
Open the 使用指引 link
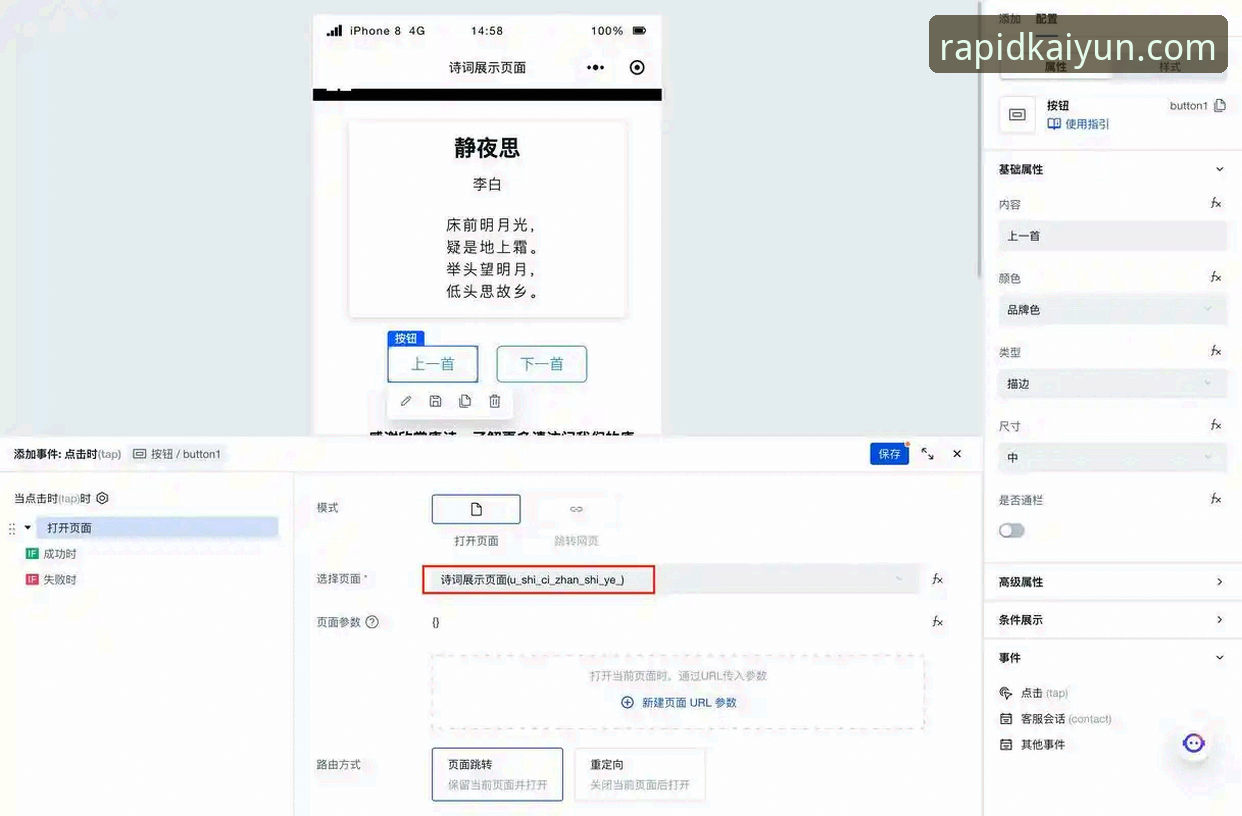pos(1078,124)
